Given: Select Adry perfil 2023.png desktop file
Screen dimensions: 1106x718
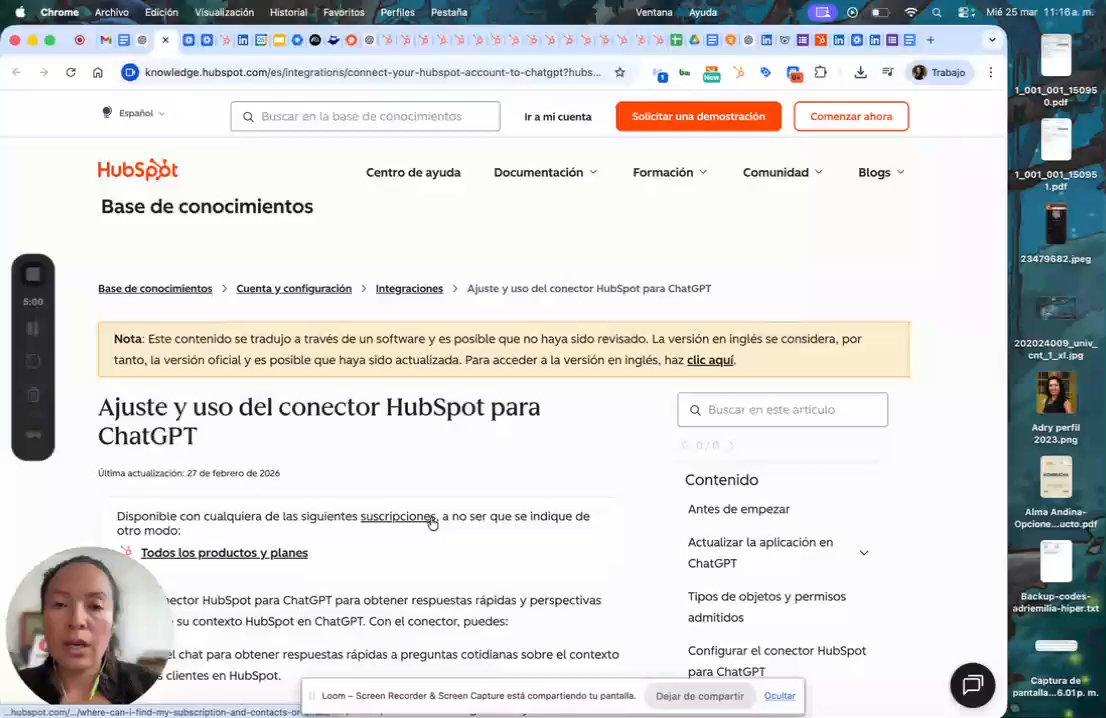Looking at the screenshot, I should (1056, 407).
